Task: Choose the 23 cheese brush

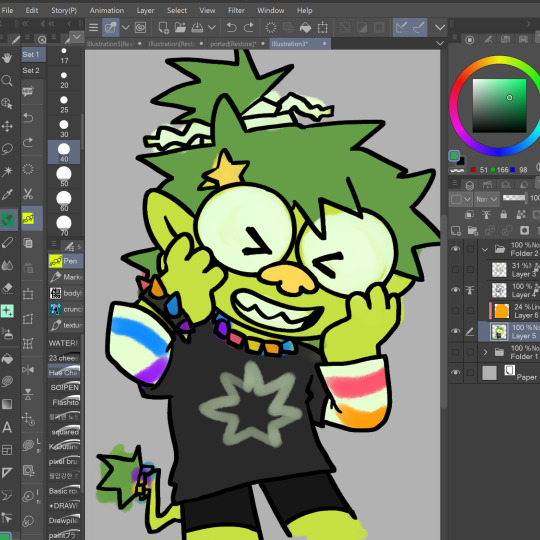Action: tap(64, 357)
